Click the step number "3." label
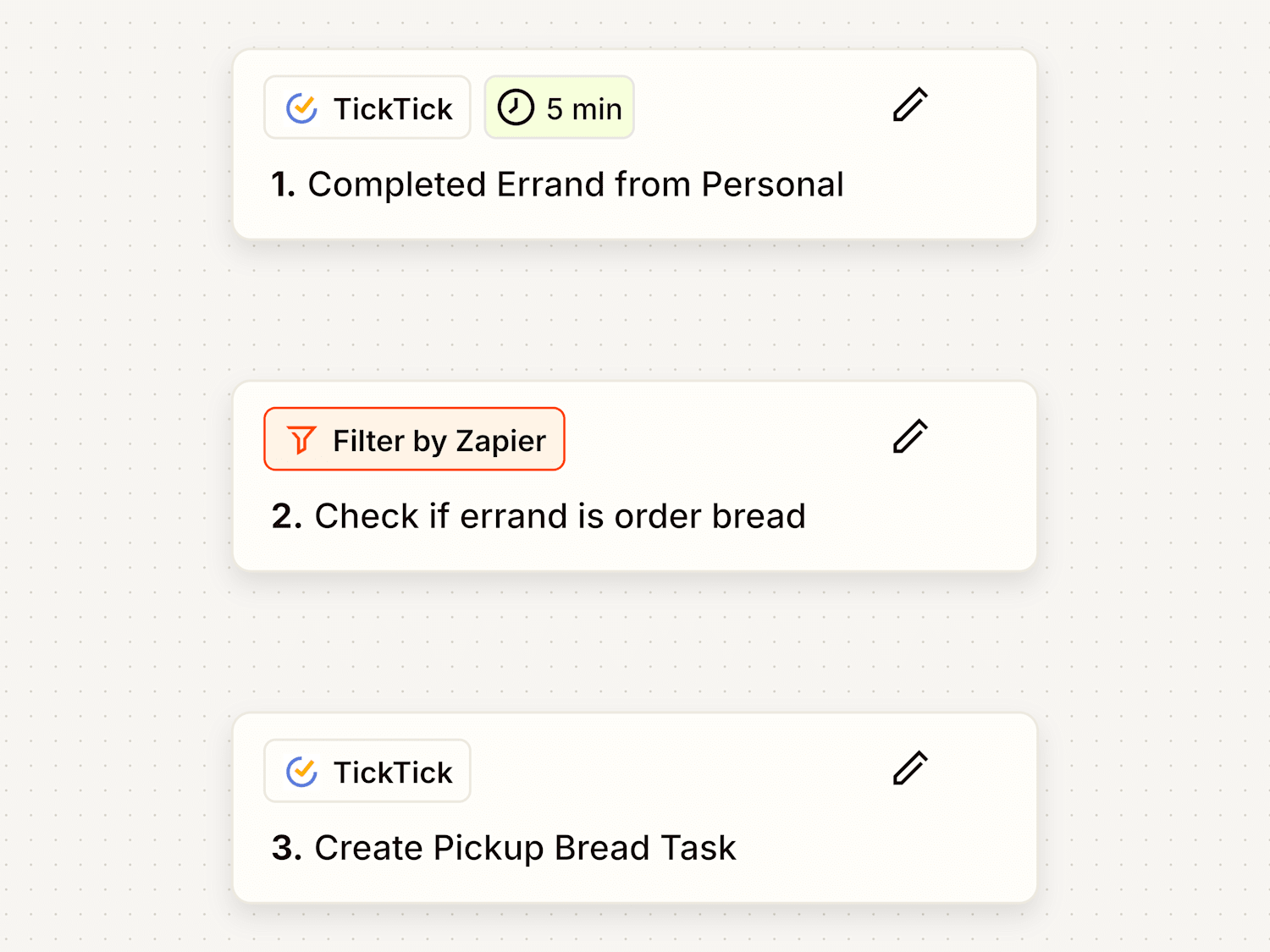The width and height of the screenshot is (1270, 952). pos(287,848)
